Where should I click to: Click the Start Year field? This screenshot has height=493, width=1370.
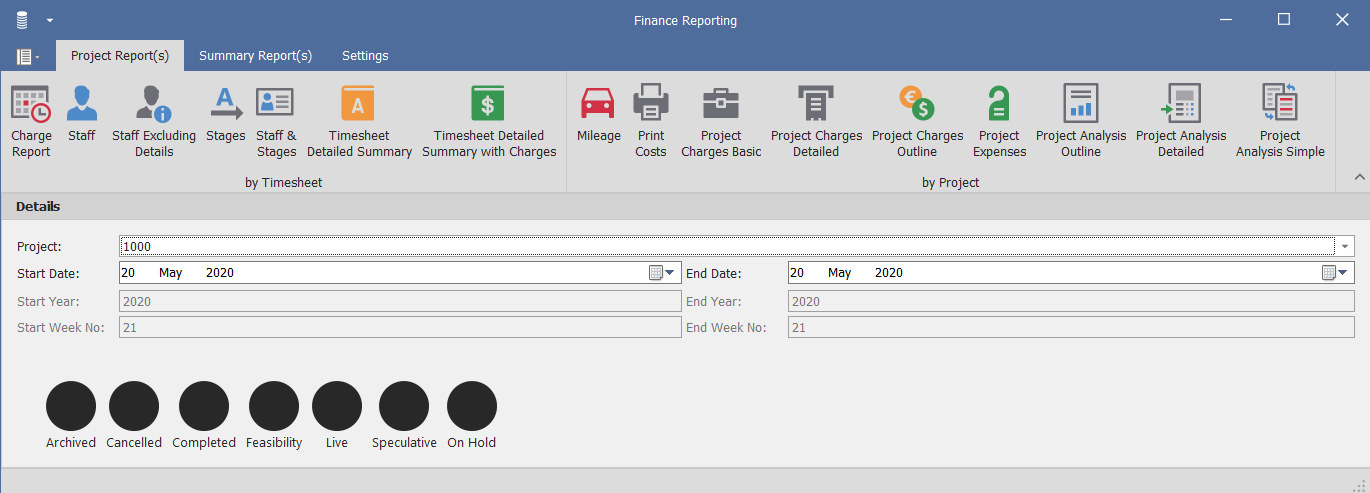400,301
